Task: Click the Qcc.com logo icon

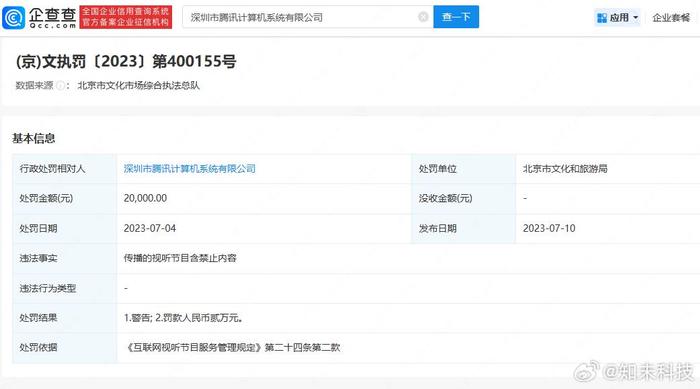Action: coord(13,17)
